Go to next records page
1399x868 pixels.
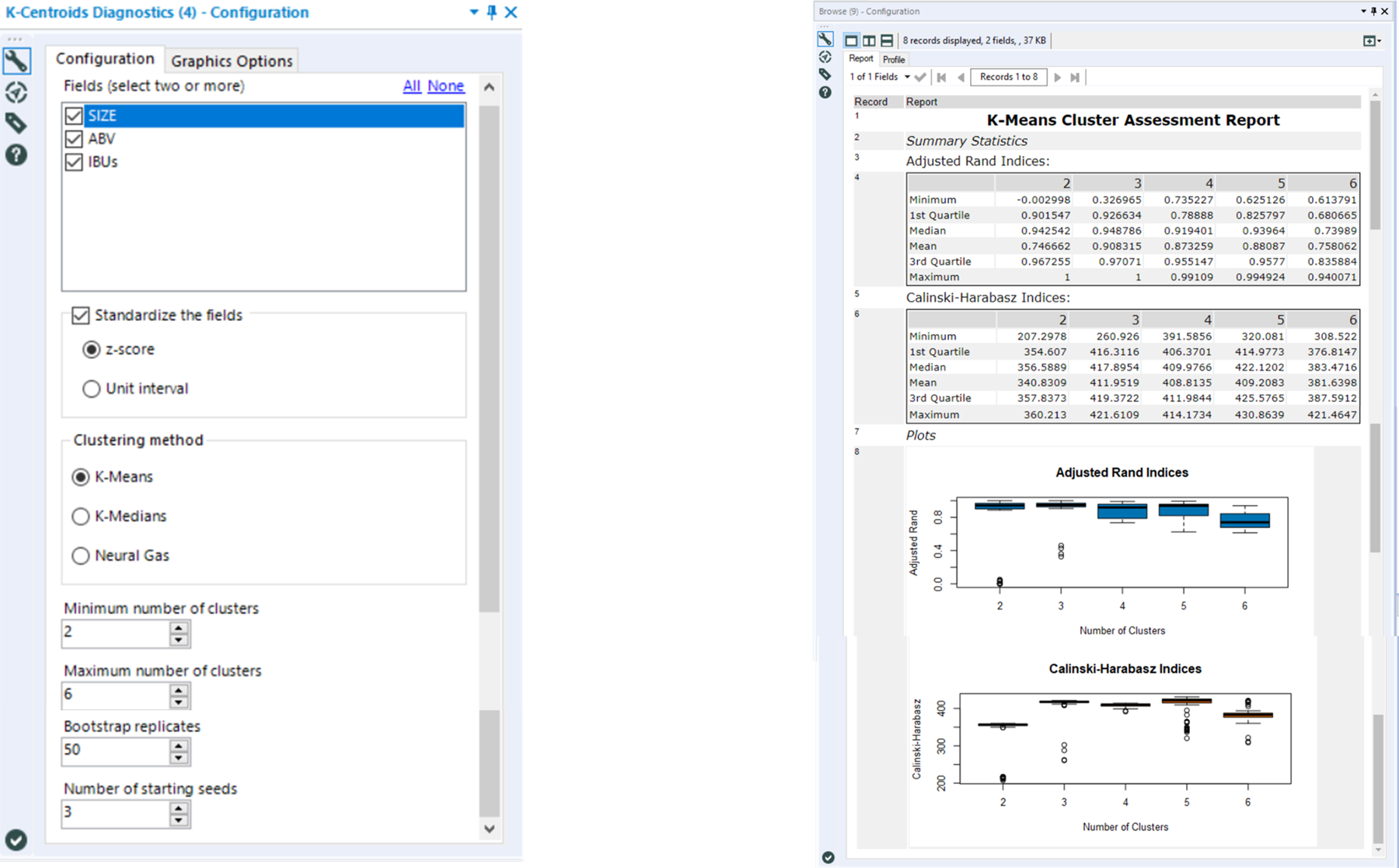(1057, 77)
